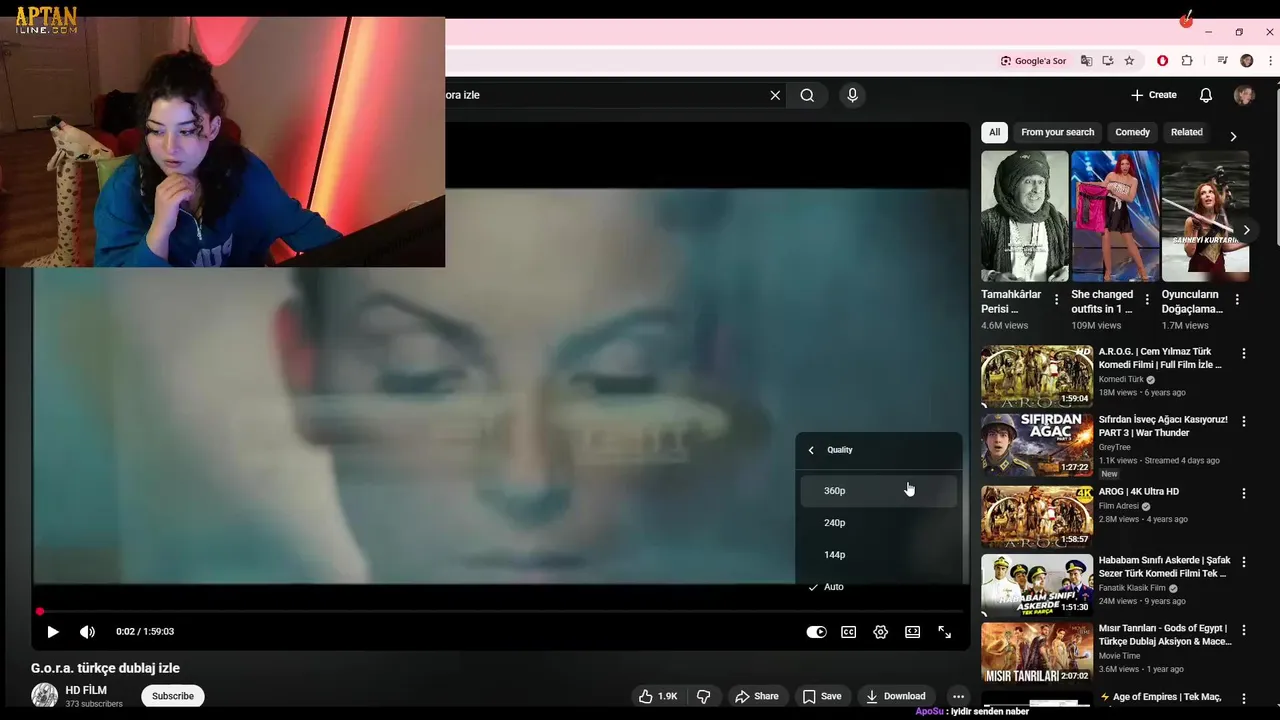Save the video to a playlist

(x=822, y=696)
